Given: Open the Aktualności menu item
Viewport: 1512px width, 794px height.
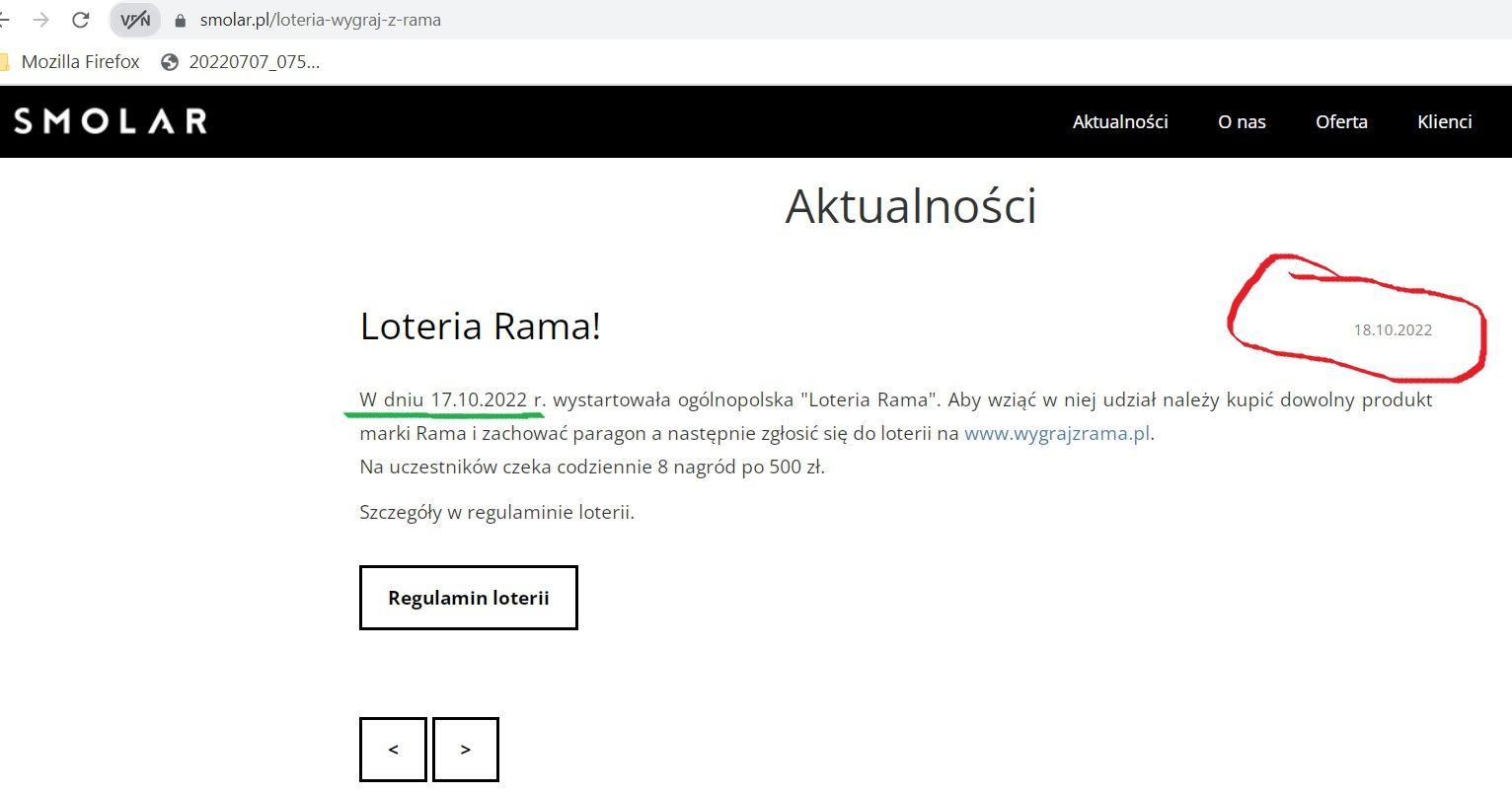Looking at the screenshot, I should (x=1120, y=121).
